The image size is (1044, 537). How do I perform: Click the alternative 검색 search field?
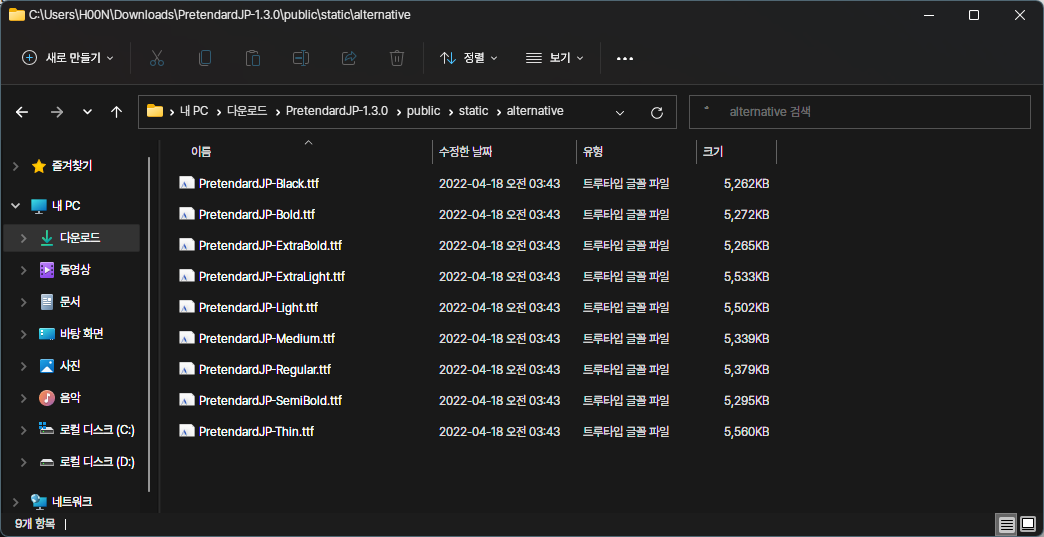point(860,112)
